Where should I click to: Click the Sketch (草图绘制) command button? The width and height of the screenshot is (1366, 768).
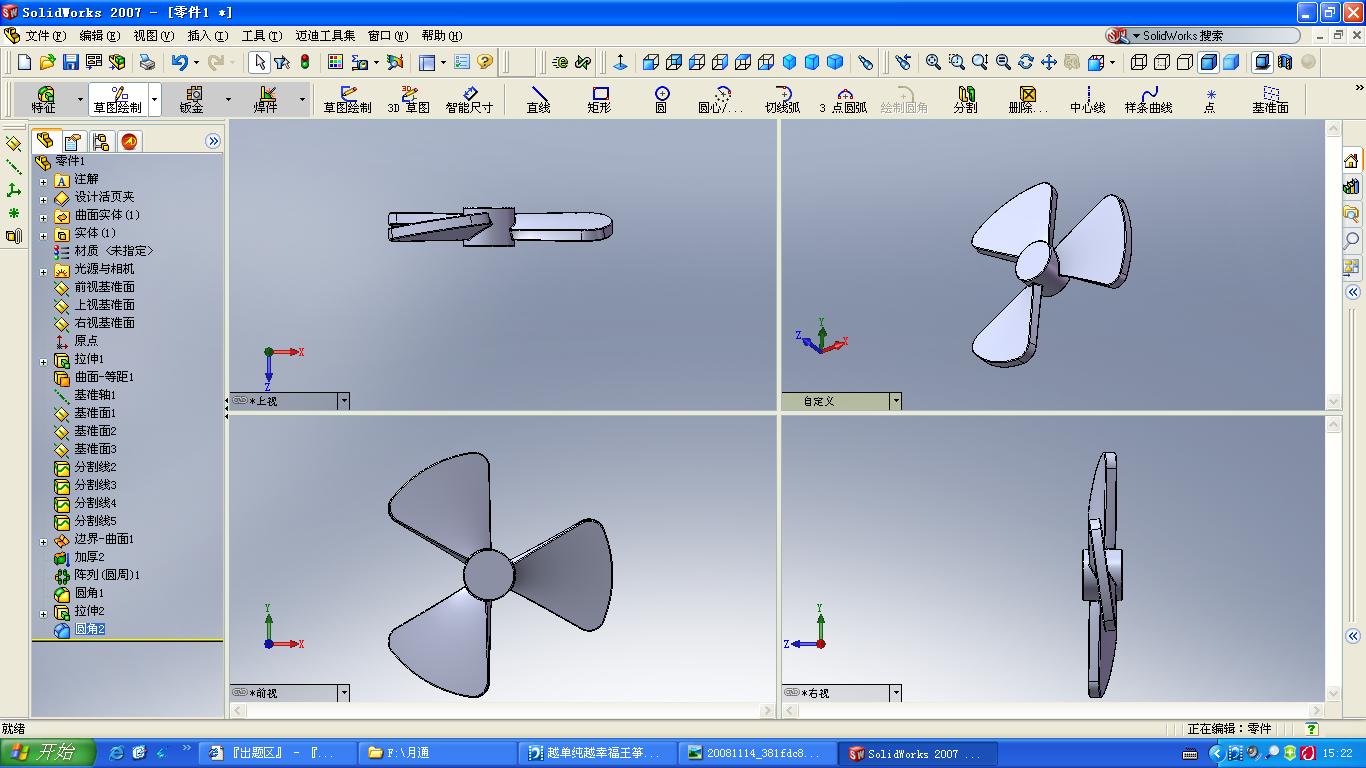[x=348, y=100]
